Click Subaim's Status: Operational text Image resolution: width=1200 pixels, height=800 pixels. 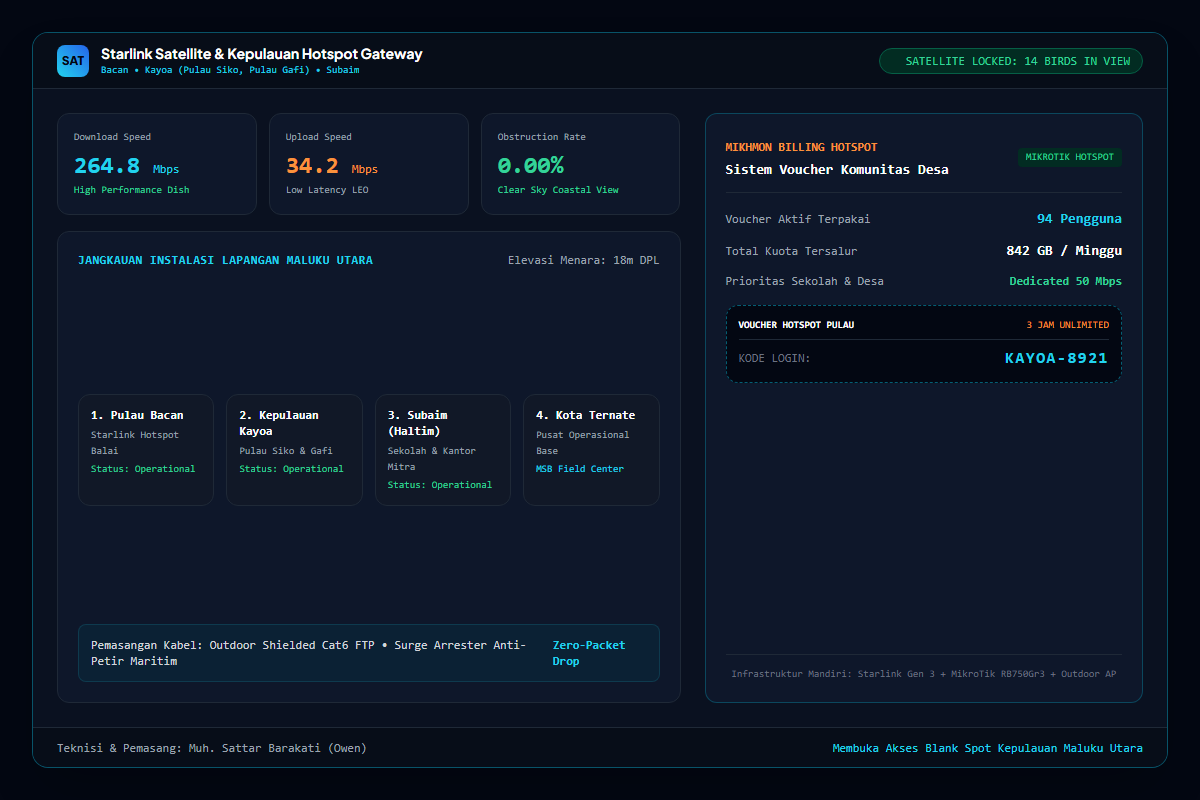pos(440,485)
